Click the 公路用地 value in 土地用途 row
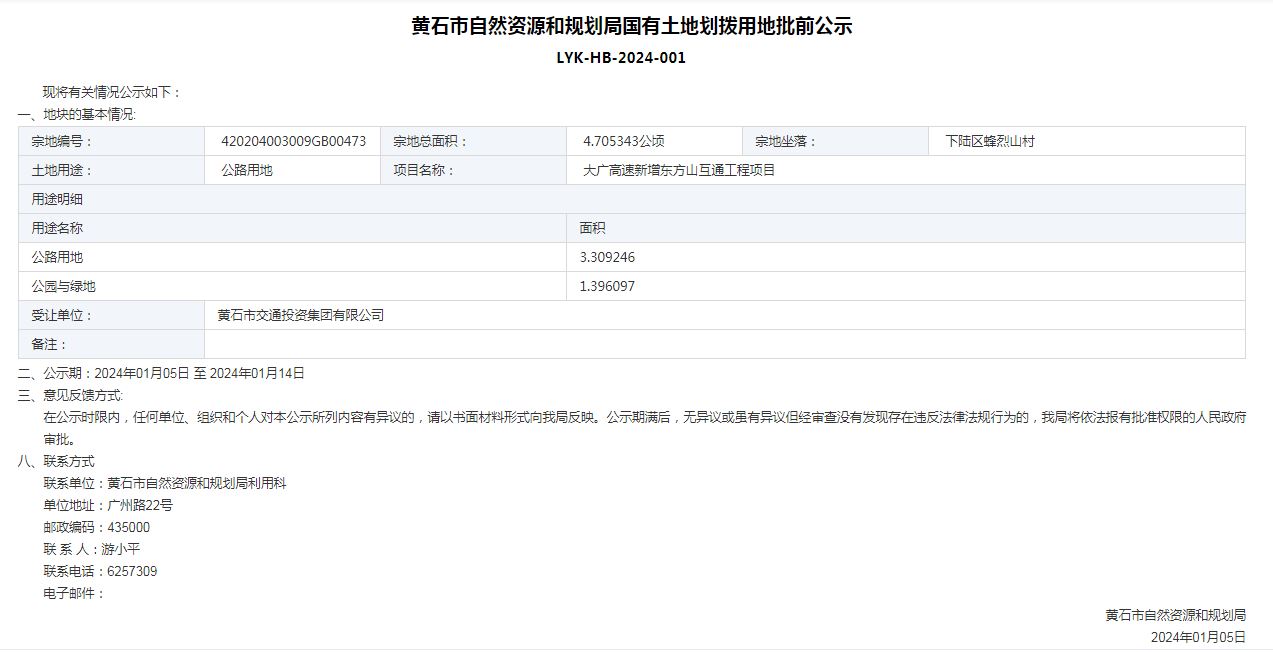 pos(246,170)
